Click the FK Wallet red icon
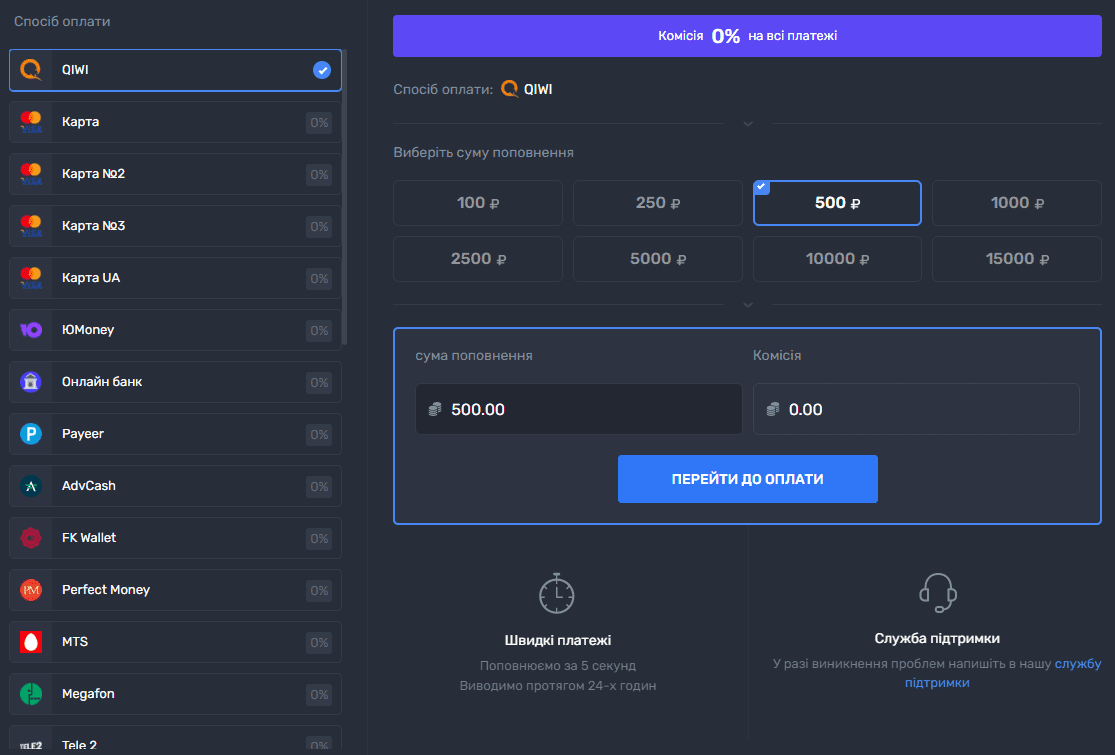1115x755 pixels. coord(31,538)
